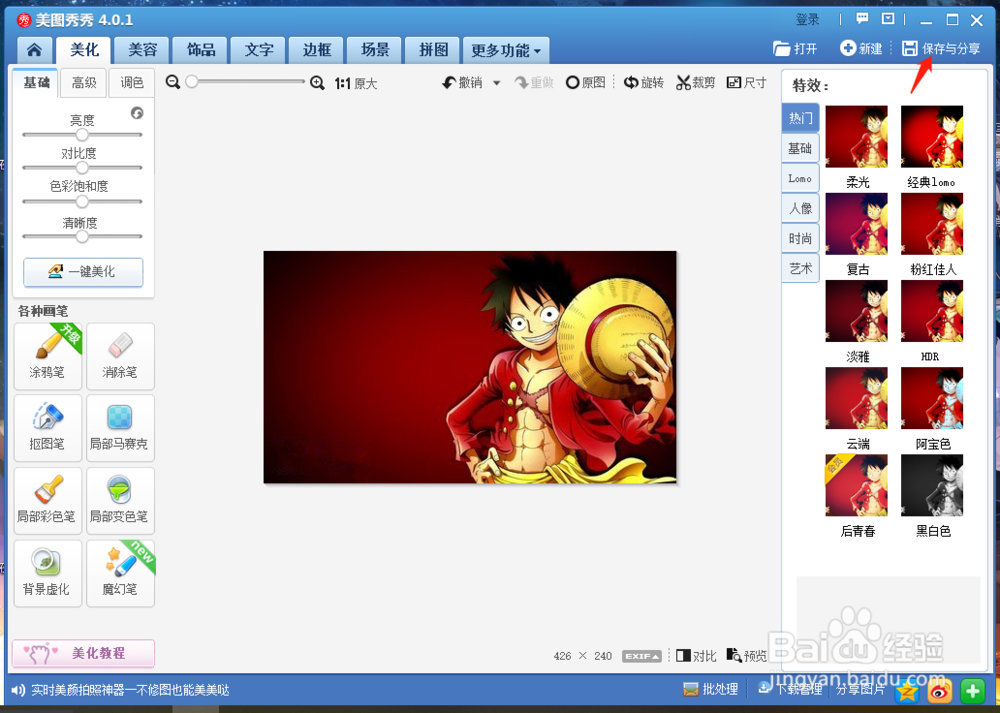Switch to the 场景 tab
Screen dimensions: 1000x713
(x=375, y=50)
